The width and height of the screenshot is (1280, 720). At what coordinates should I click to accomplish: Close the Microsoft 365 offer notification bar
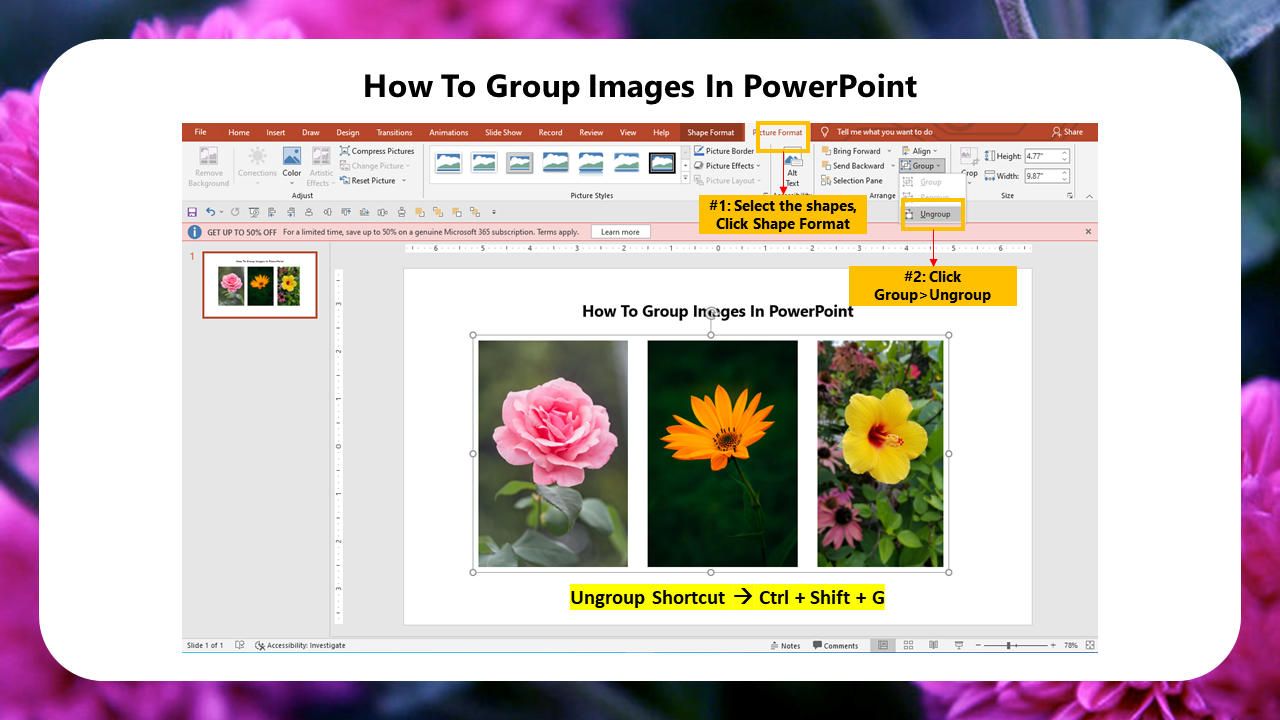click(1089, 232)
